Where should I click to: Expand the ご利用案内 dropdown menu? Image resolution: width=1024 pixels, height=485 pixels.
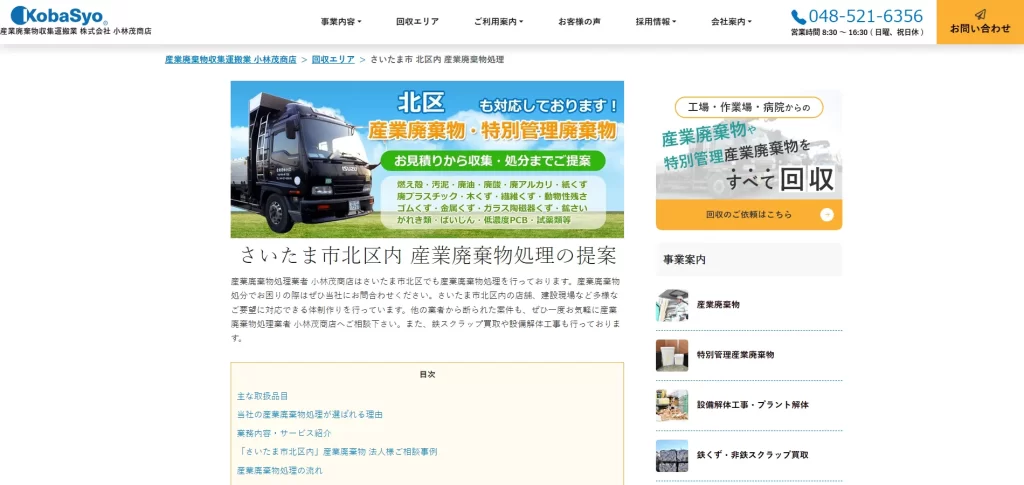498,22
